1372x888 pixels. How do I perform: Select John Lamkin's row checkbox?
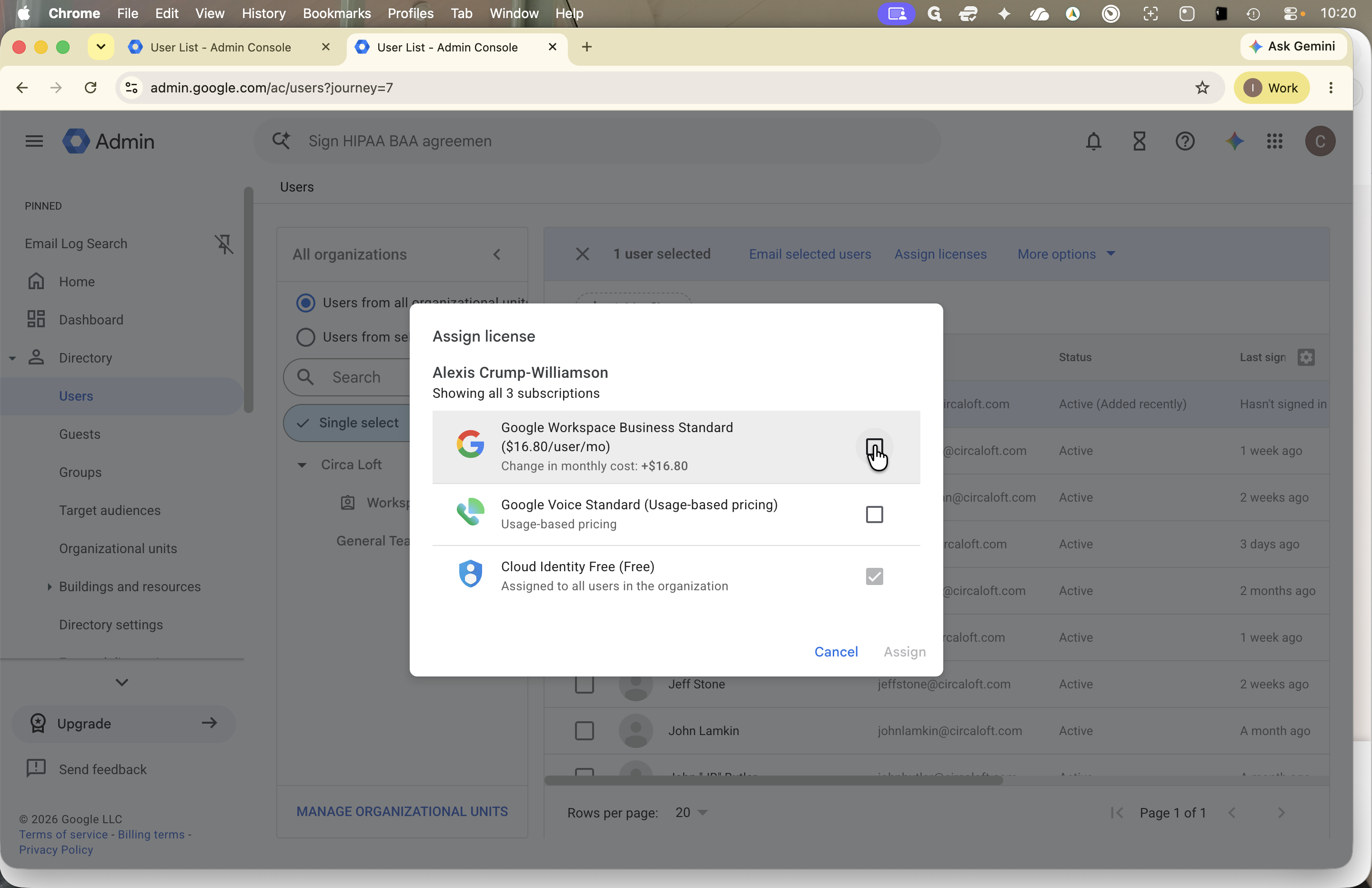[585, 731]
